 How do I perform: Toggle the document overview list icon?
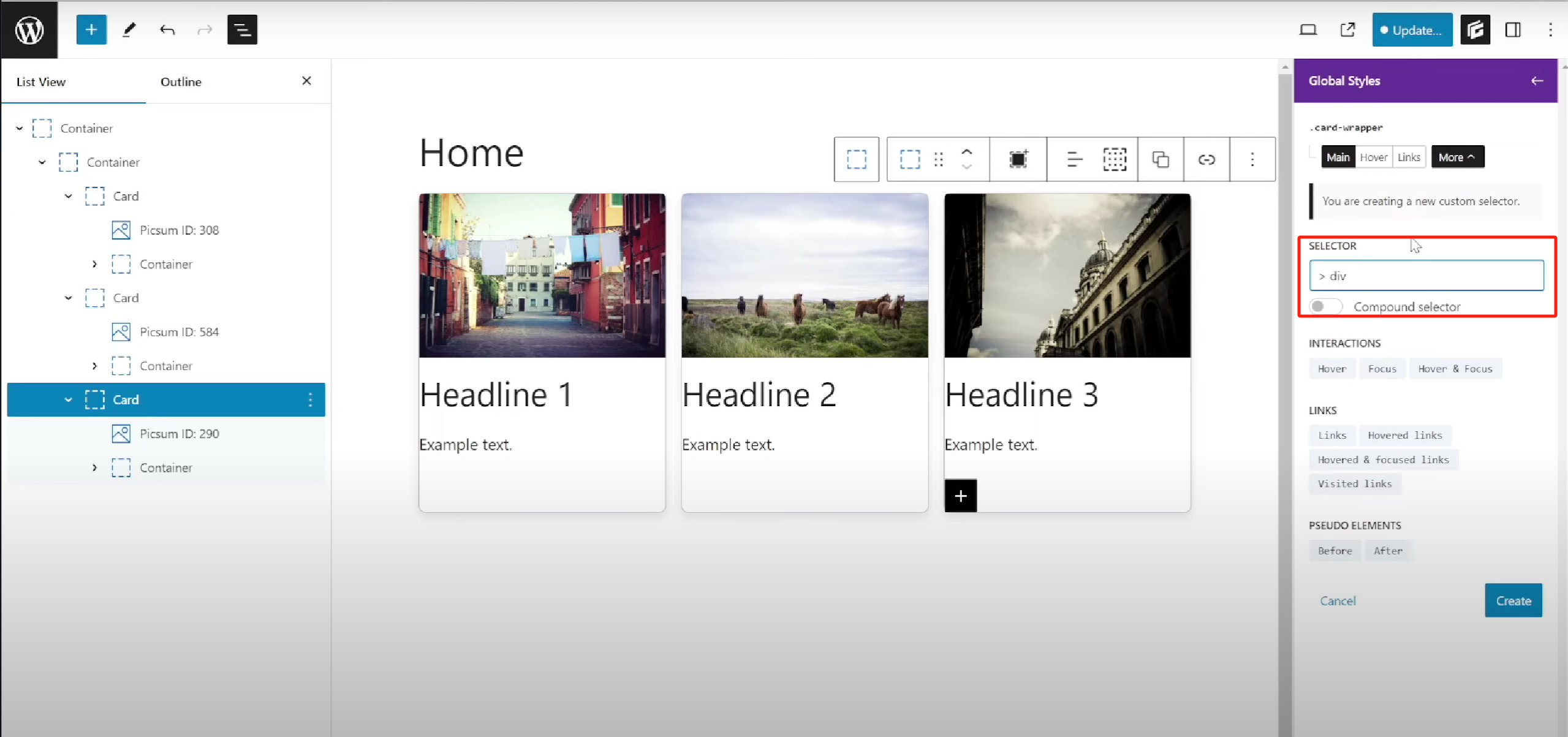click(x=242, y=29)
